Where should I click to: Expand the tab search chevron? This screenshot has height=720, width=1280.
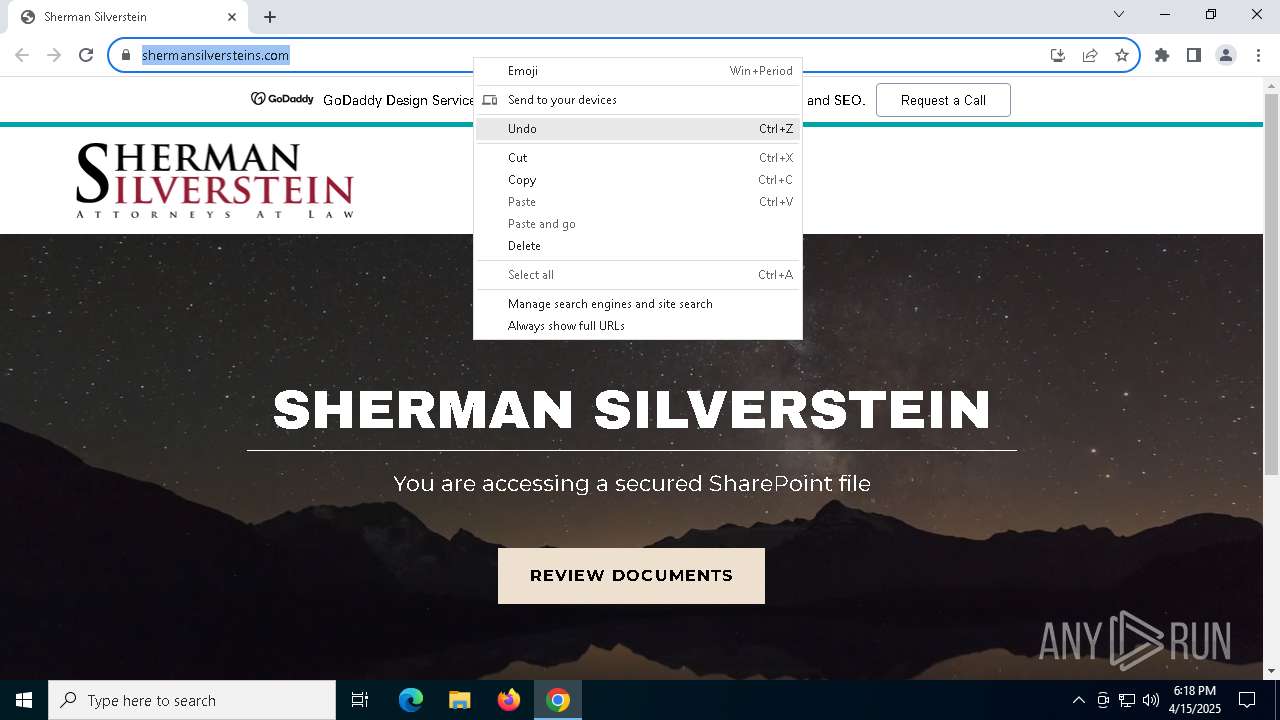[1119, 14]
